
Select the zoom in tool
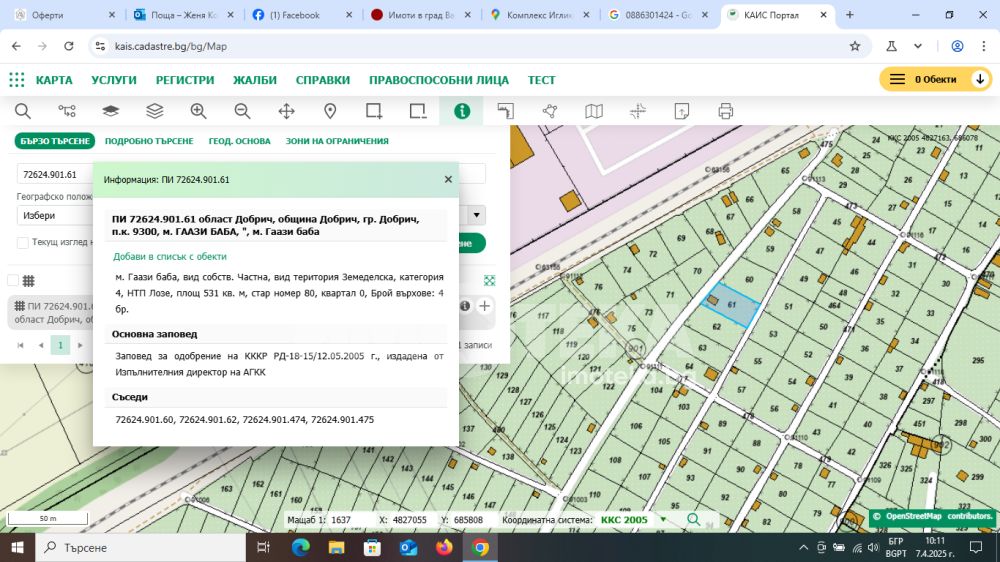[198, 111]
